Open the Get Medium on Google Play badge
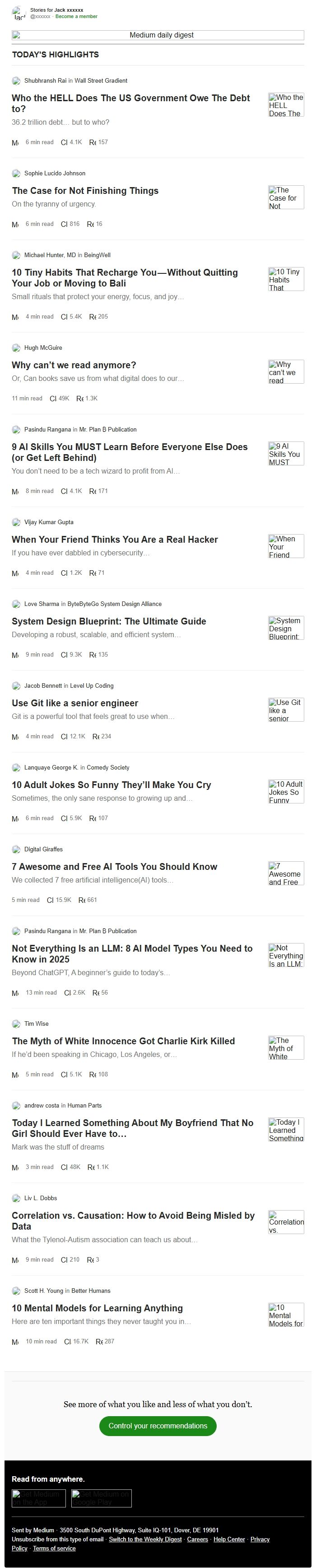316x1568 pixels. tap(101, 1498)
